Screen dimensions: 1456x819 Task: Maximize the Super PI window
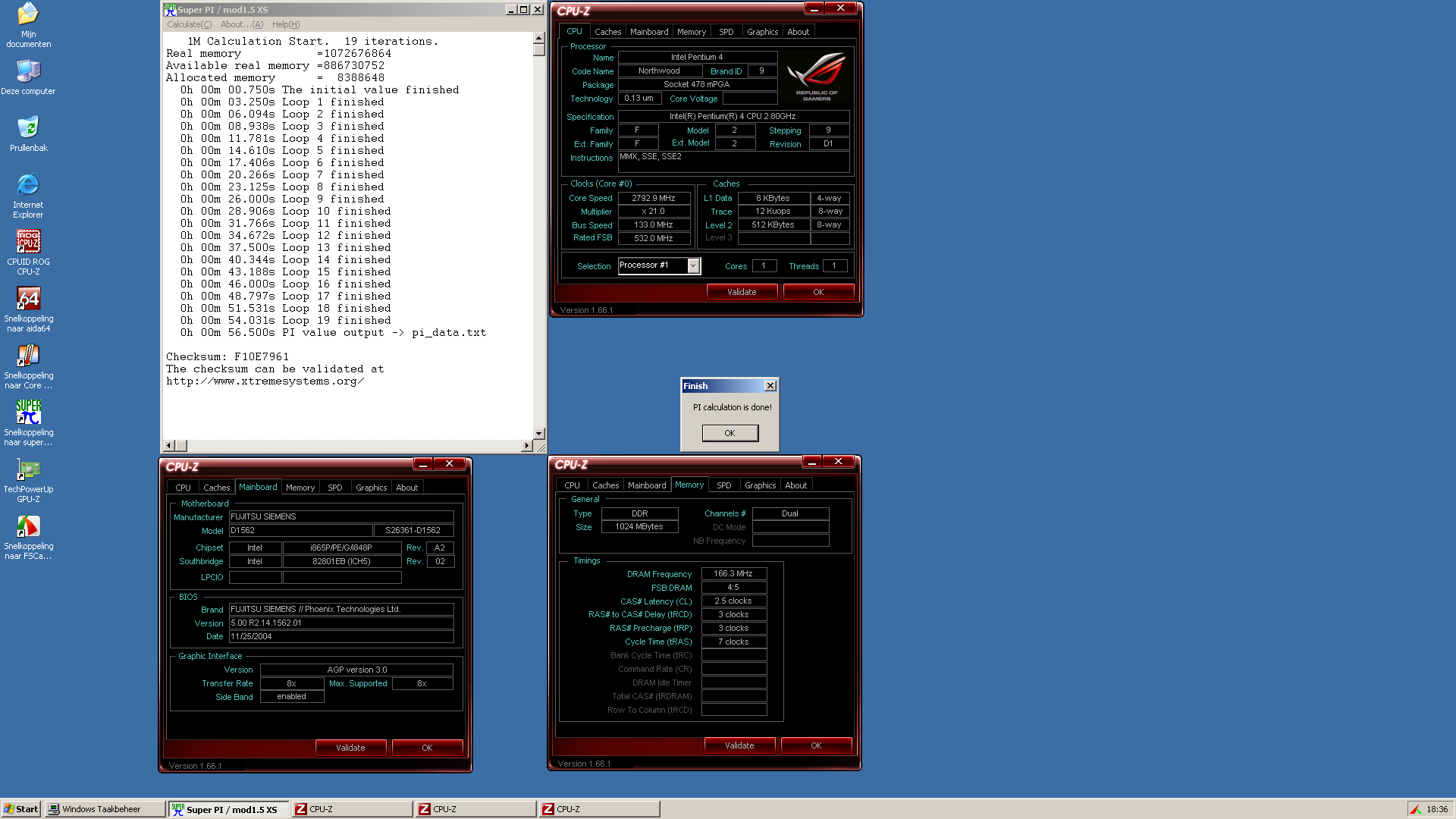point(523,10)
